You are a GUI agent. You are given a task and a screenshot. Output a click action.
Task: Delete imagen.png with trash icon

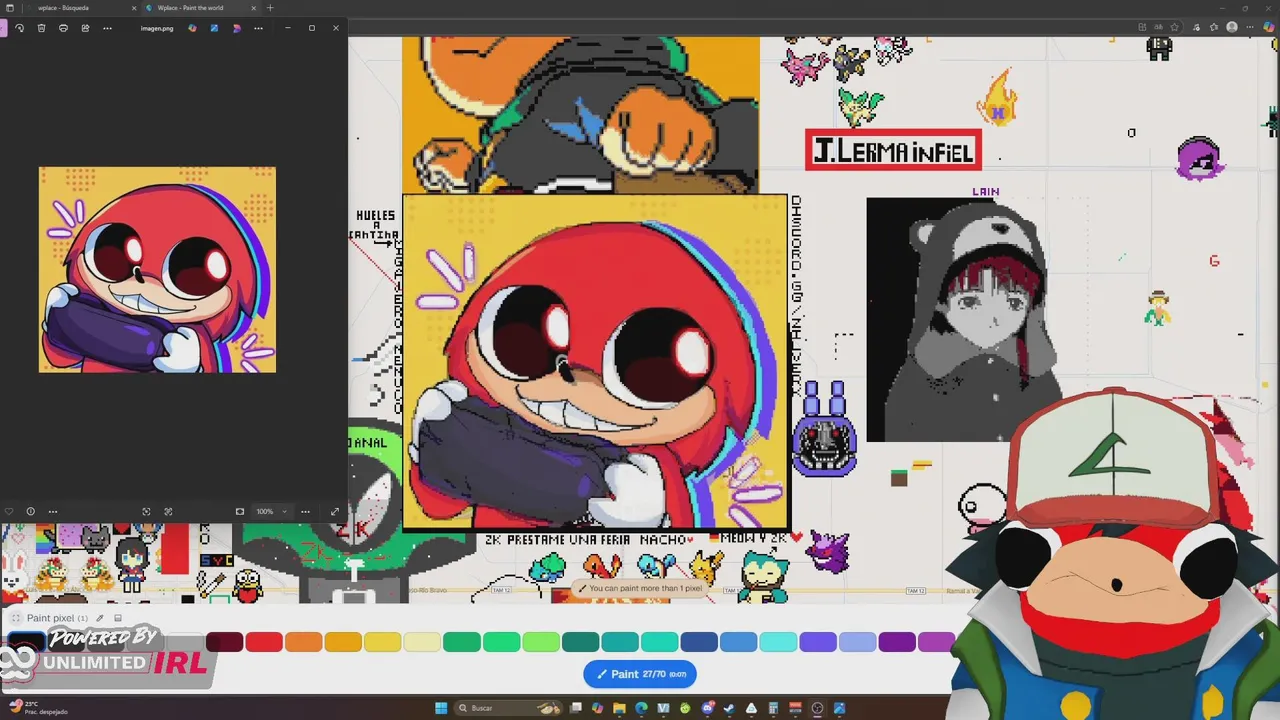pos(41,28)
